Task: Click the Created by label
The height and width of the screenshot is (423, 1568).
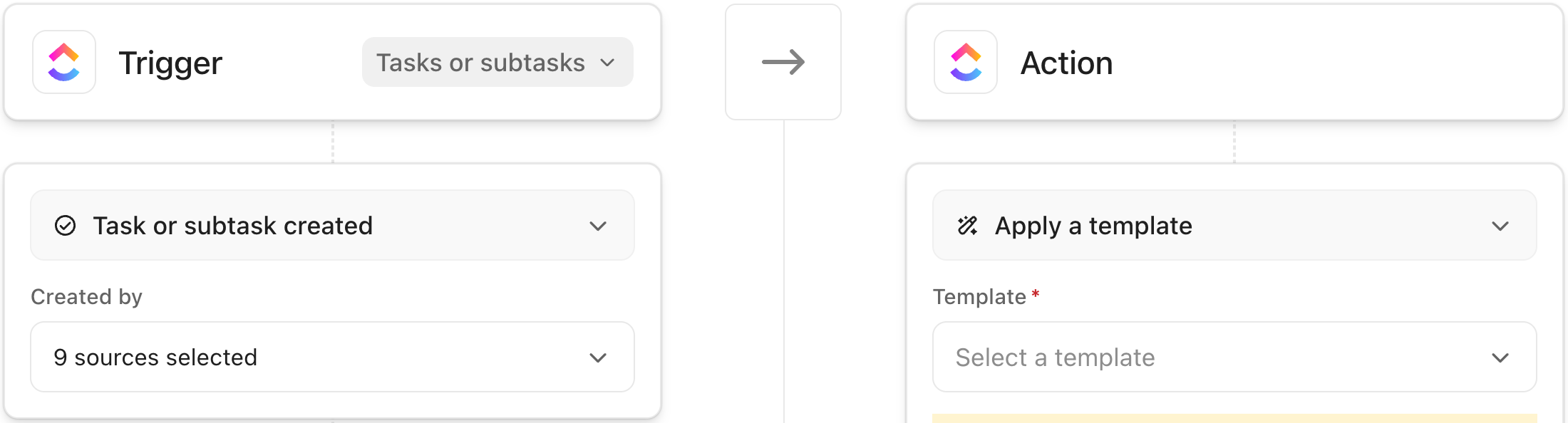Action: pos(86,297)
